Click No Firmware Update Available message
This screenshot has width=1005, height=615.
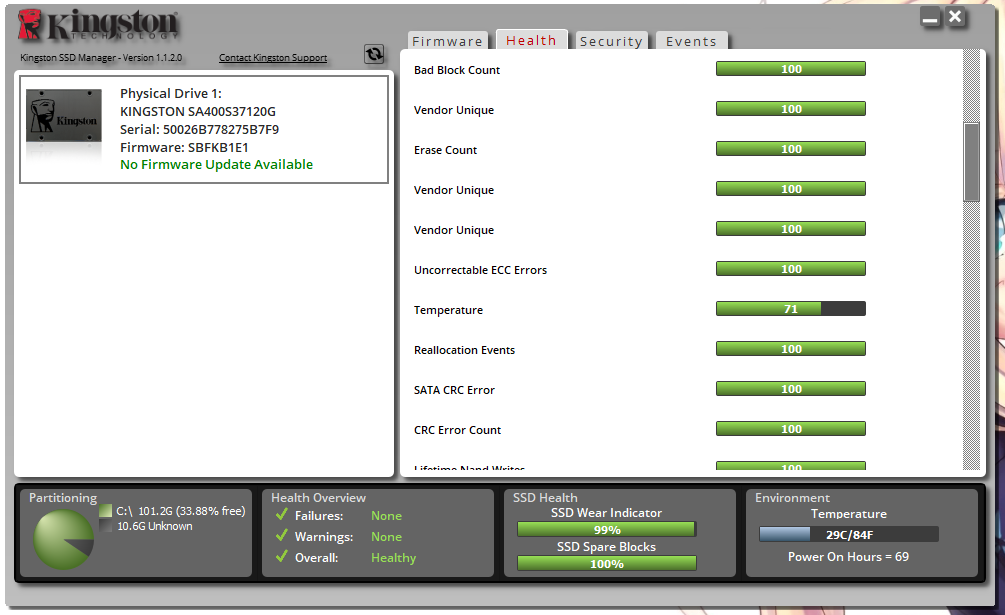point(217,165)
